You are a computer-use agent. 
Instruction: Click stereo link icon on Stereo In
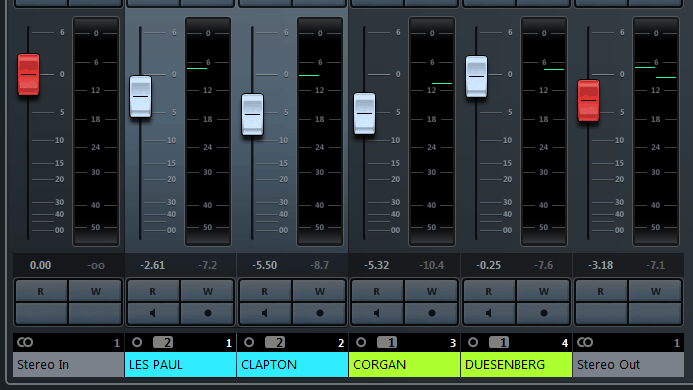[x=25, y=342]
